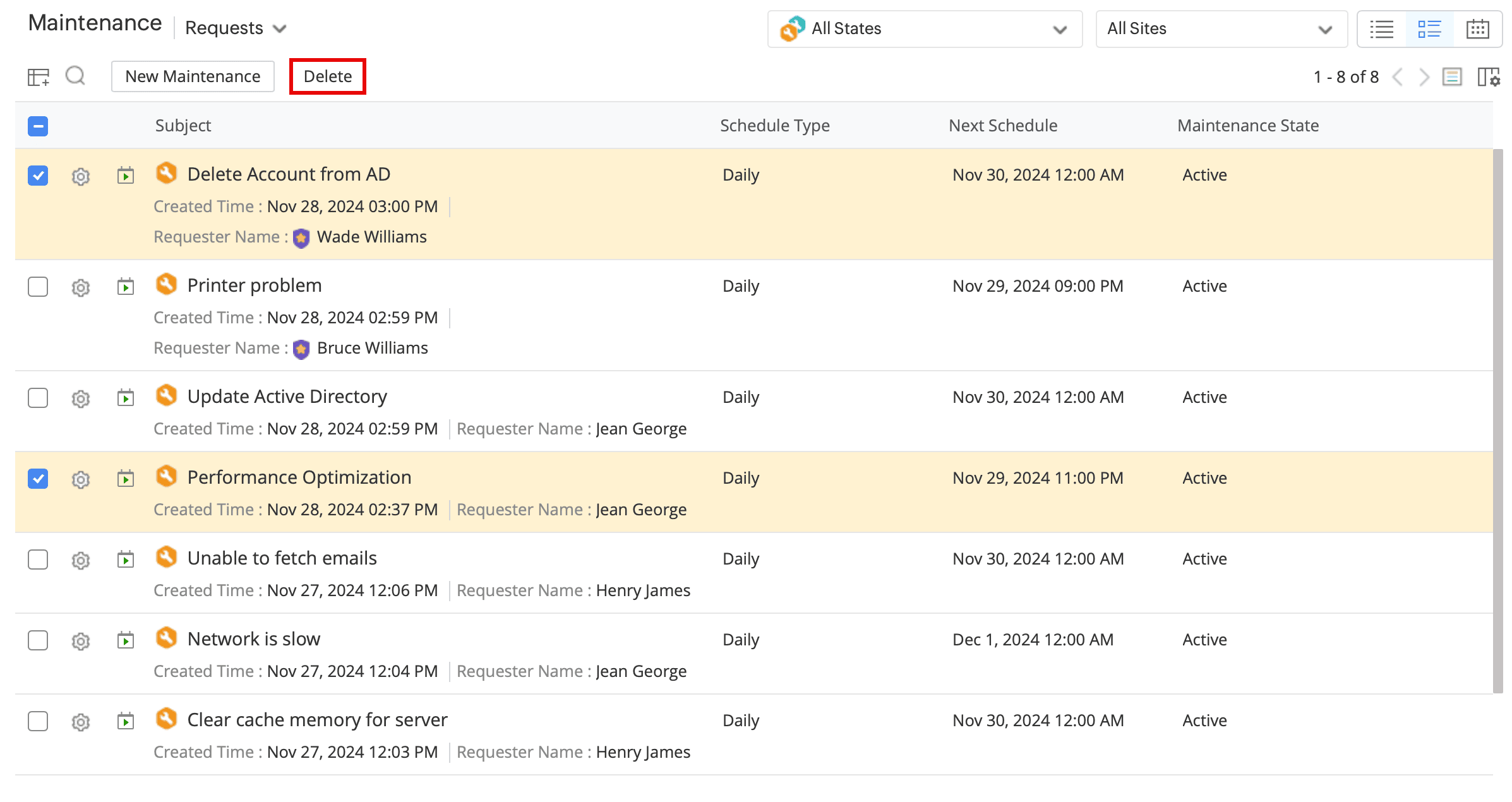Open the All States dropdown
This screenshot has width=1512, height=802.
[924, 29]
